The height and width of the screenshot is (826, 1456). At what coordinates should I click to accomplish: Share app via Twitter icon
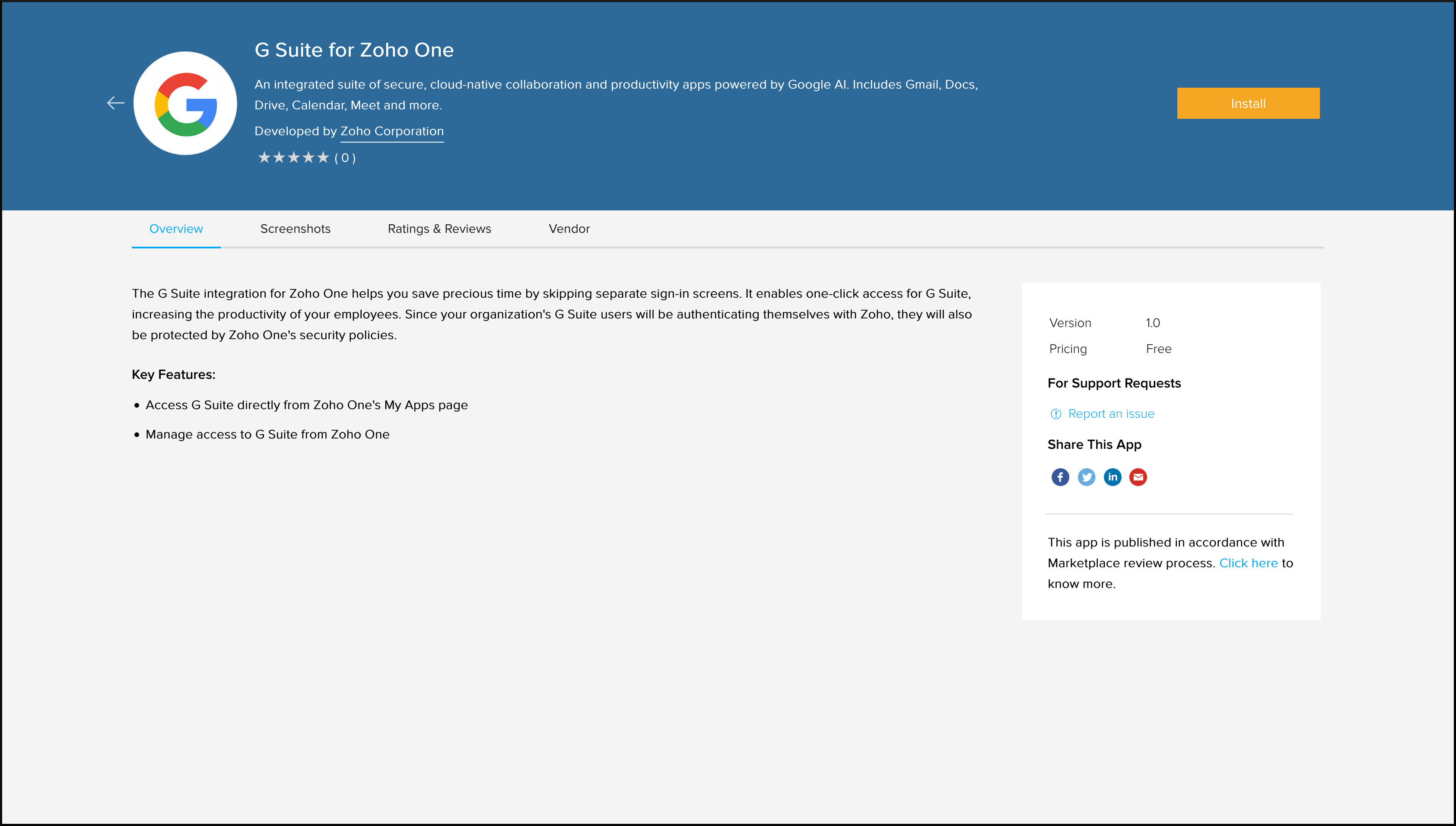tap(1086, 477)
